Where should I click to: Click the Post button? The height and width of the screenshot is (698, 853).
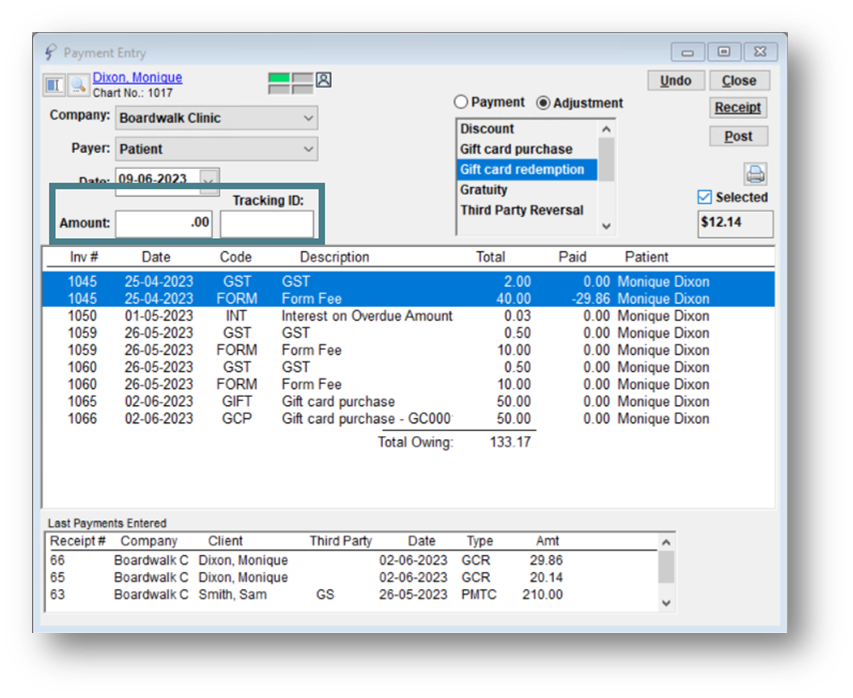click(x=738, y=136)
